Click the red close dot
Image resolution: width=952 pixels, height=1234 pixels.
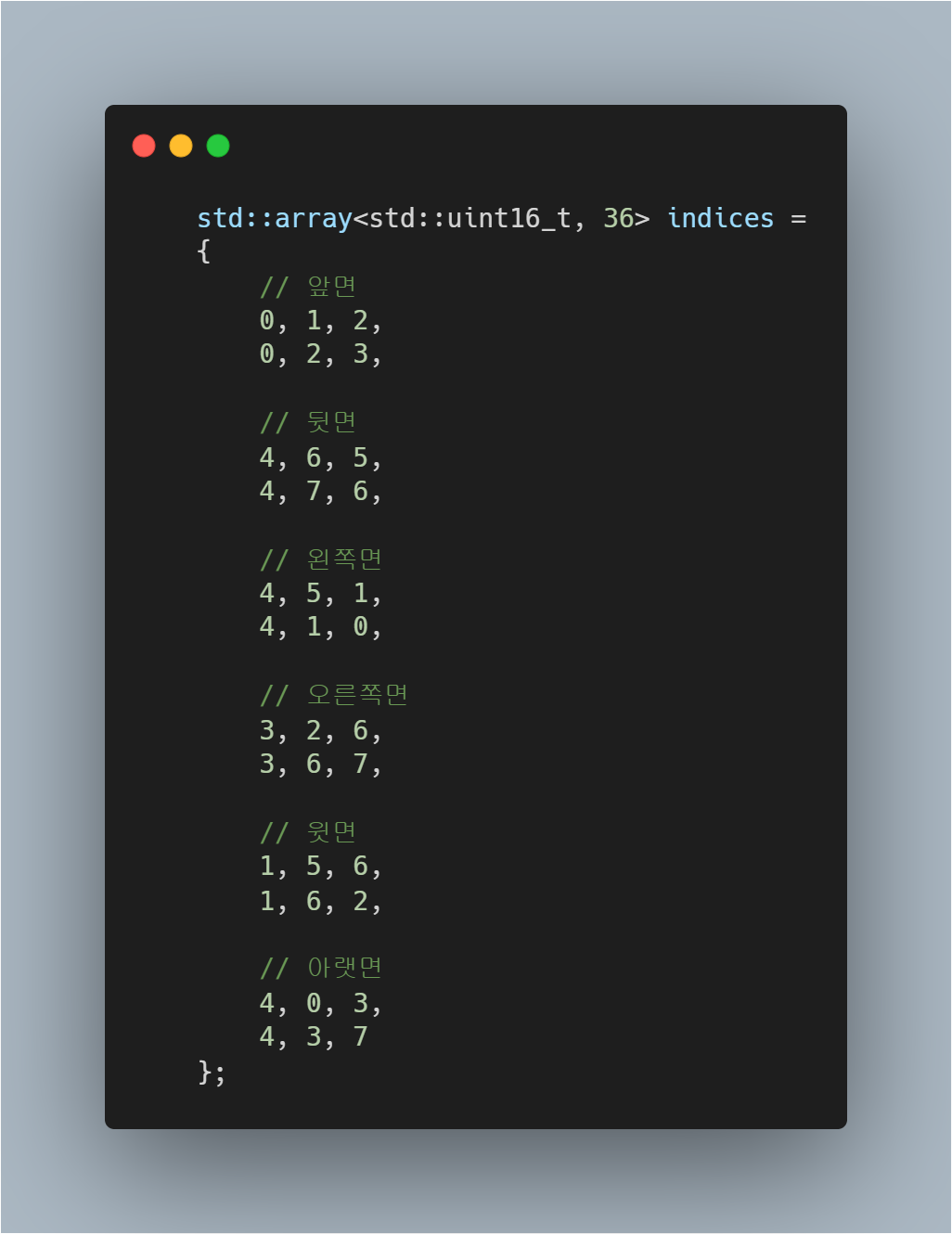(144, 146)
